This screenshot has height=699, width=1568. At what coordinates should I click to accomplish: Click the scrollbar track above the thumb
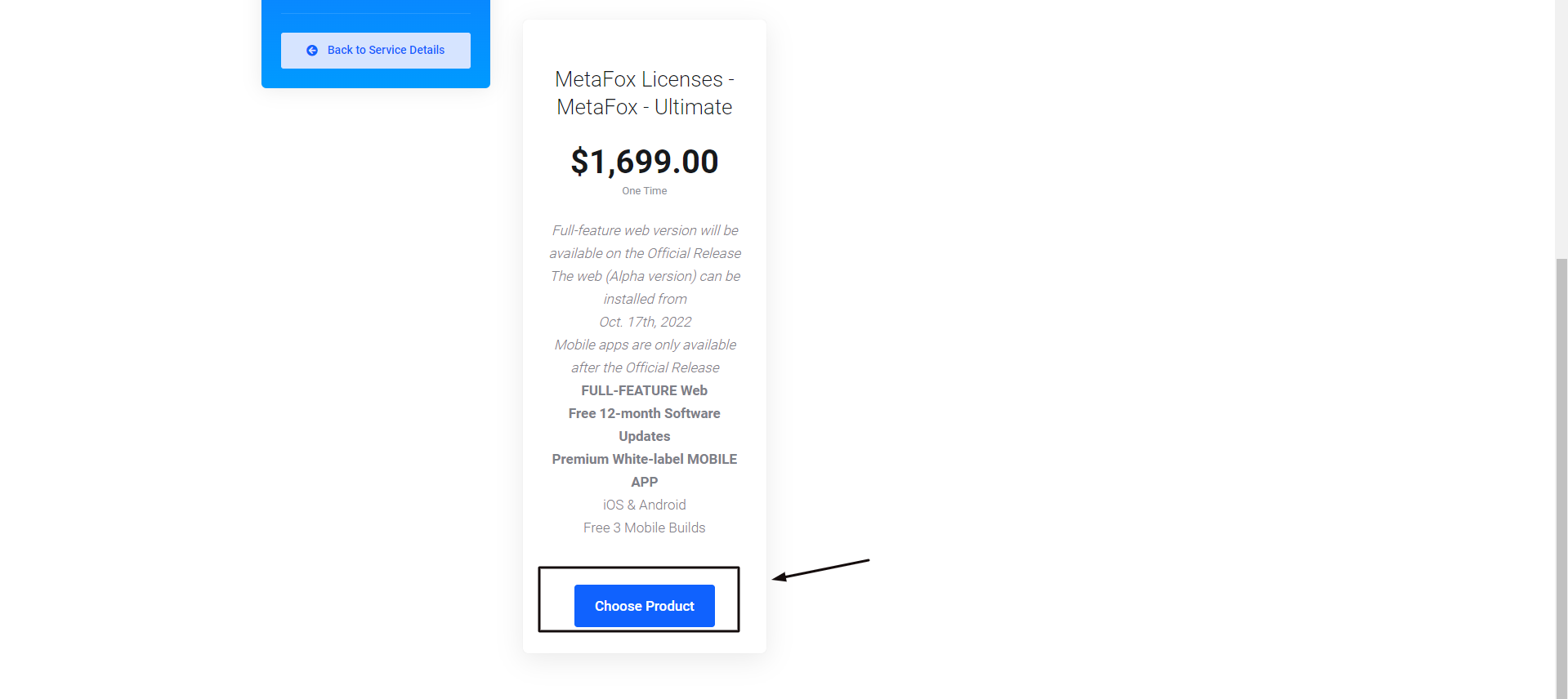(x=1561, y=122)
